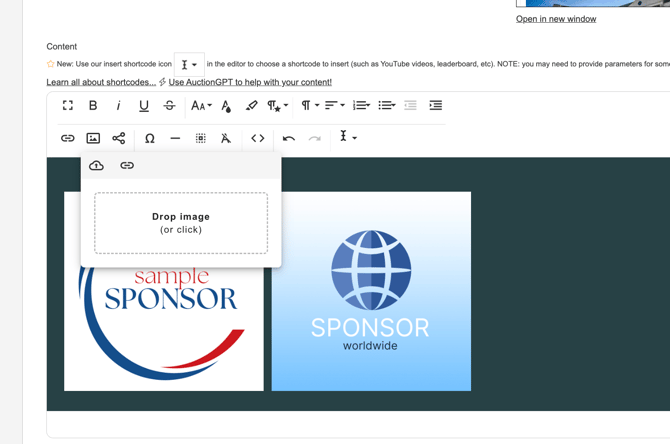Click the insert link toolbar icon
Image resolution: width=670 pixels, height=444 pixels.
pyautogui.click(x=68, y=138)
